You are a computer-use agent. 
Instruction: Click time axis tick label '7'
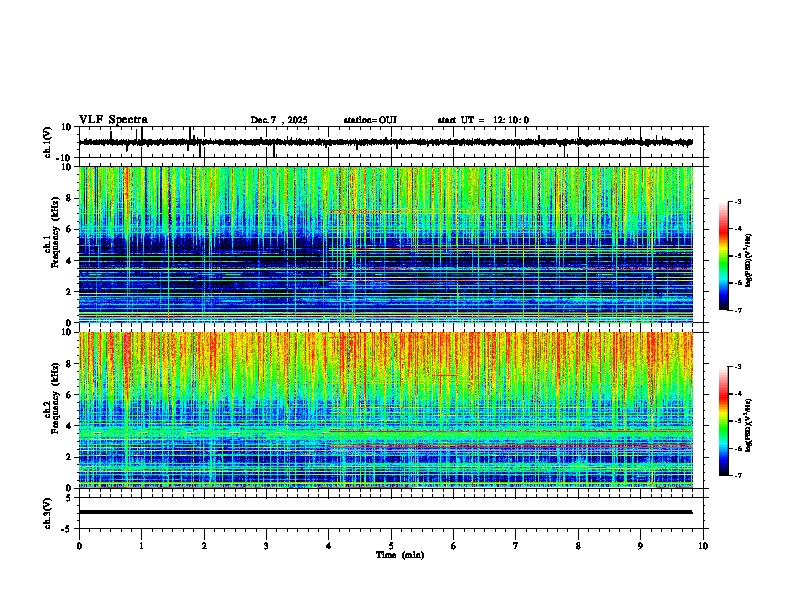click(x=516, y=546)
